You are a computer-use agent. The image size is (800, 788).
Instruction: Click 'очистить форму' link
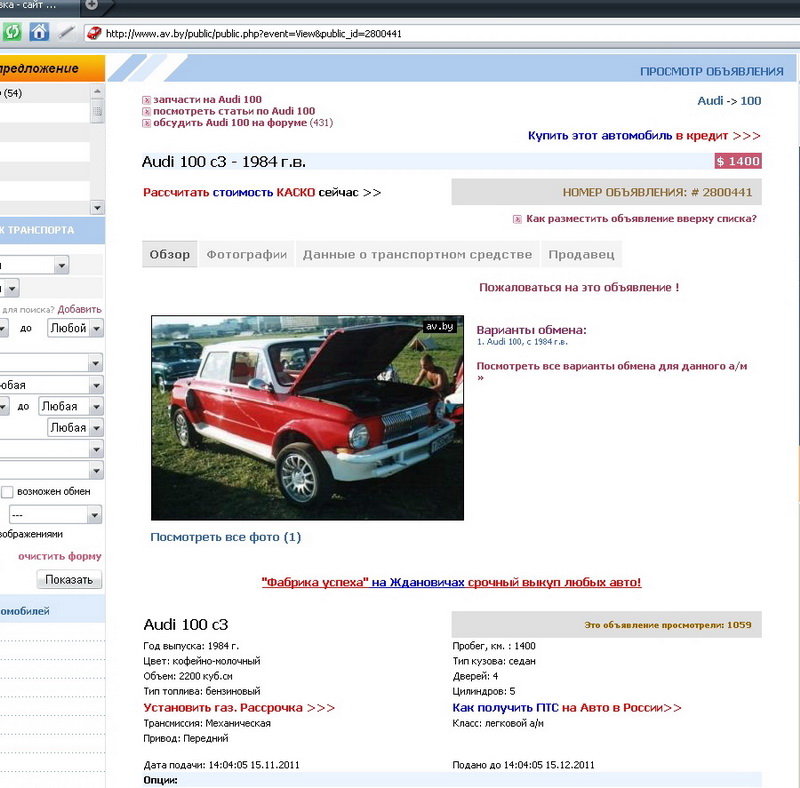coord(60,556)
